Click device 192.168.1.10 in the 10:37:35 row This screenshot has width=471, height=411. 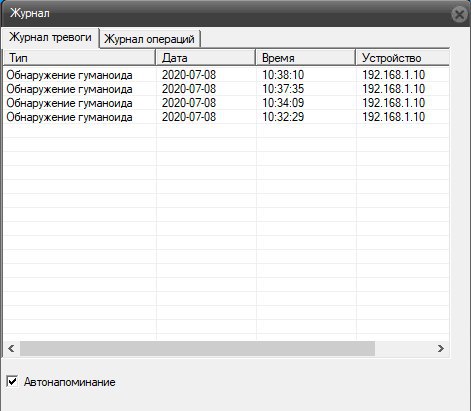394,89
